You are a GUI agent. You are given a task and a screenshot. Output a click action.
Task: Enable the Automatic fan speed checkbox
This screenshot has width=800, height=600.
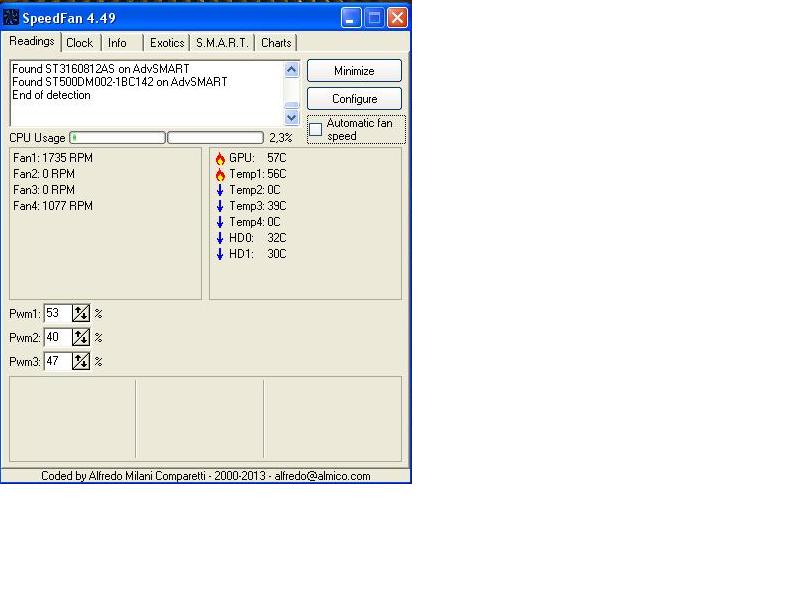(x=316, y=130)
